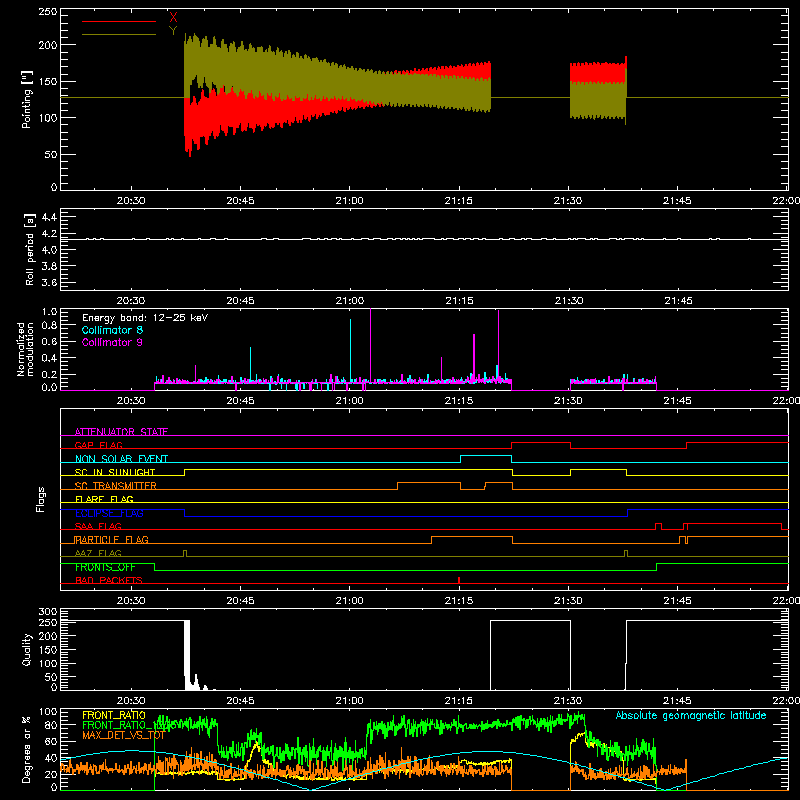Image resolution: width=800 pixels, height=800 pixels.
Task: Select the SC_IN_SUNLIGHT flag label
Action: click(115, 472)
